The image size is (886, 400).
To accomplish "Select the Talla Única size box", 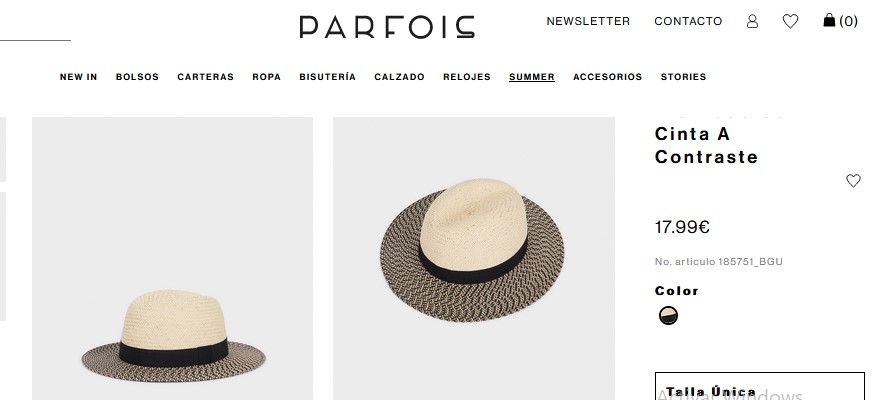I will (x=760, y=386).
